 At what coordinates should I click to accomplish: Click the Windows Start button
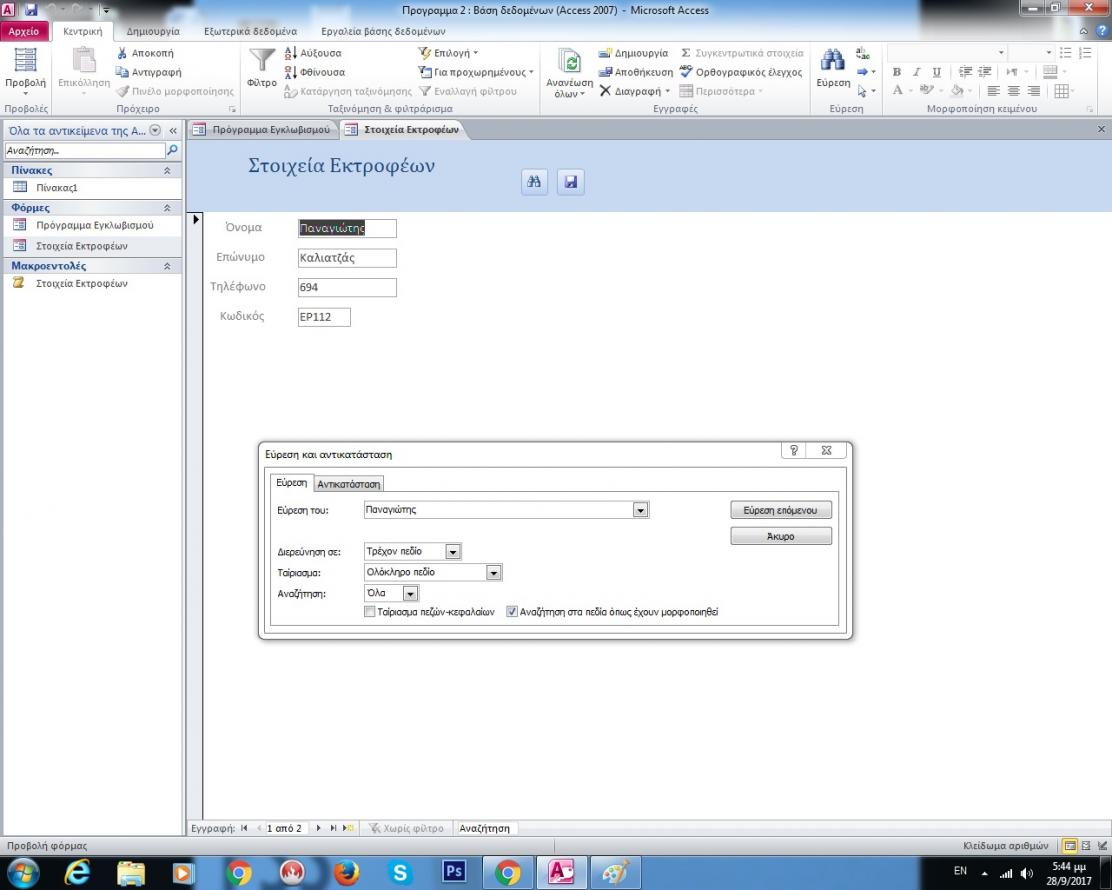click(23, 872)
